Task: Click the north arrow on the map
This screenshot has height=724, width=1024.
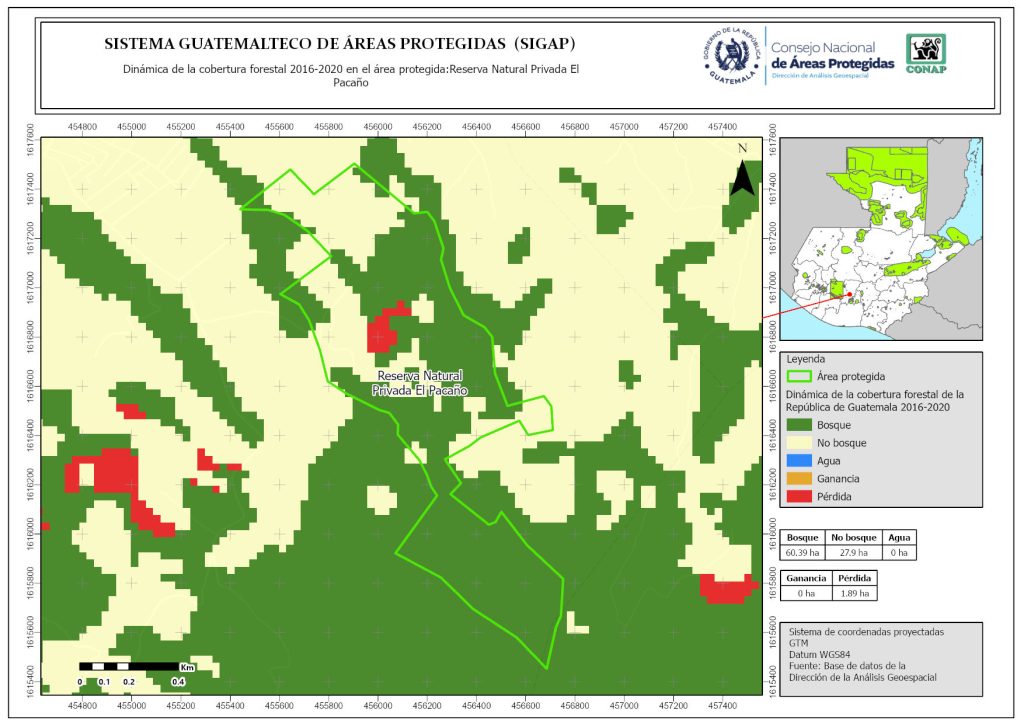Action: coord(741,171)
